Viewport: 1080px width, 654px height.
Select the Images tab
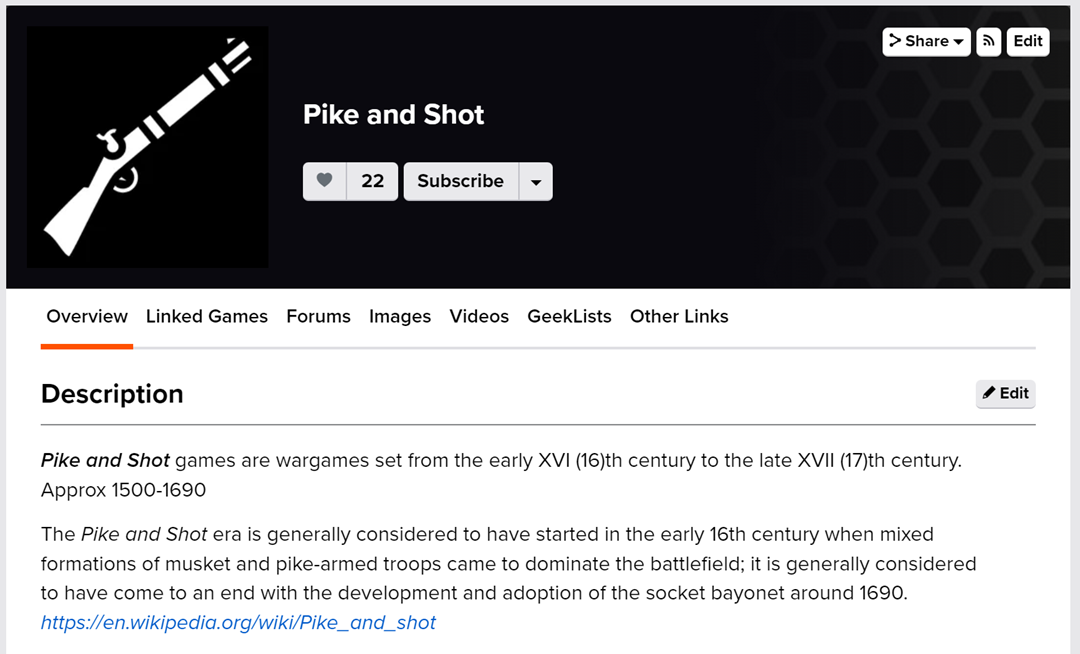click(x=400, y=316)
